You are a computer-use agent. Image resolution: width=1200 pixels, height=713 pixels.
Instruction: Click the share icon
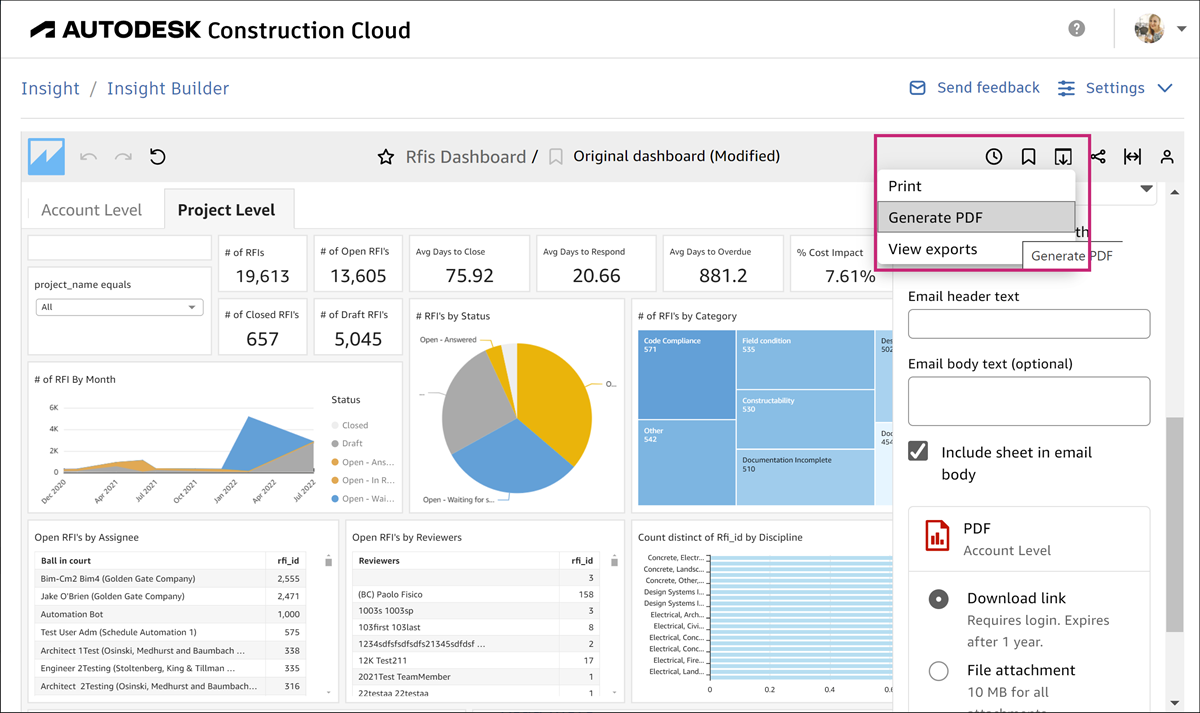[x=1098, y=157]
